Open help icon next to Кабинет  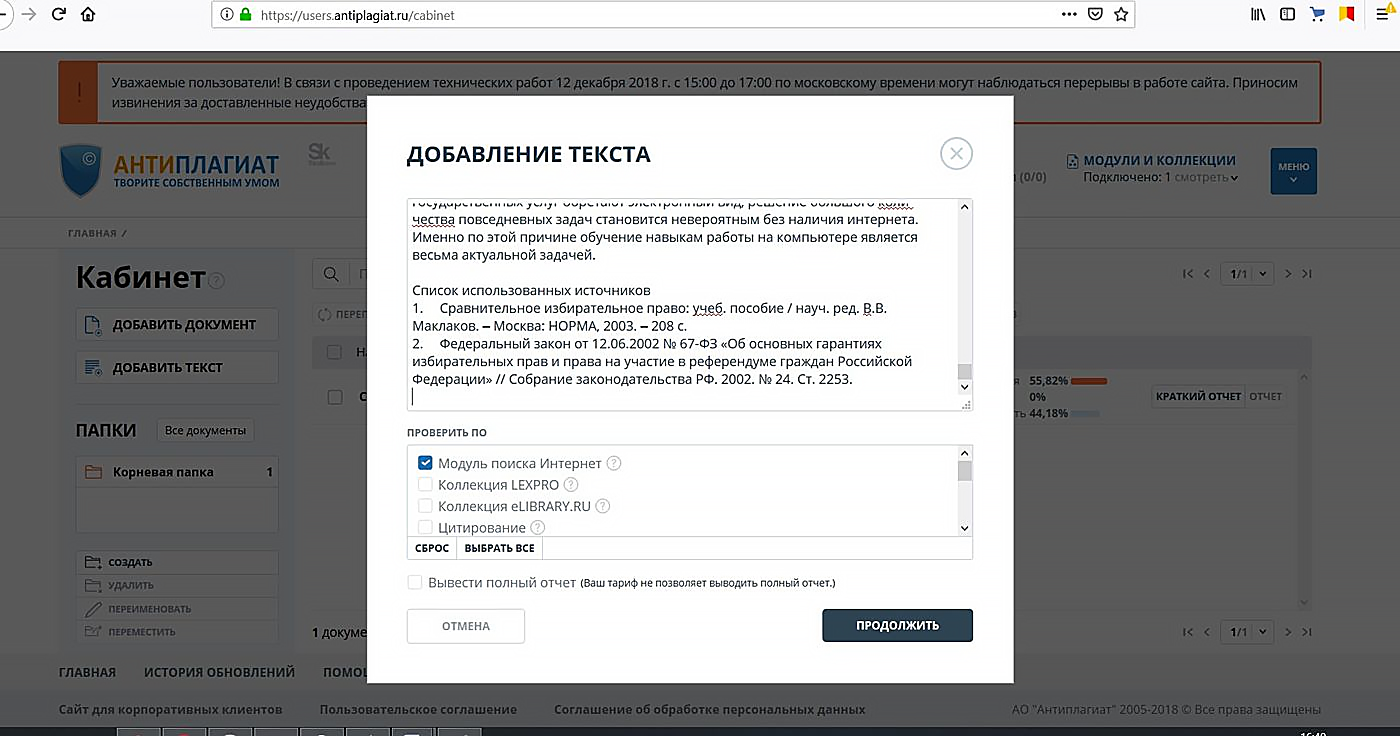[217, 281]
